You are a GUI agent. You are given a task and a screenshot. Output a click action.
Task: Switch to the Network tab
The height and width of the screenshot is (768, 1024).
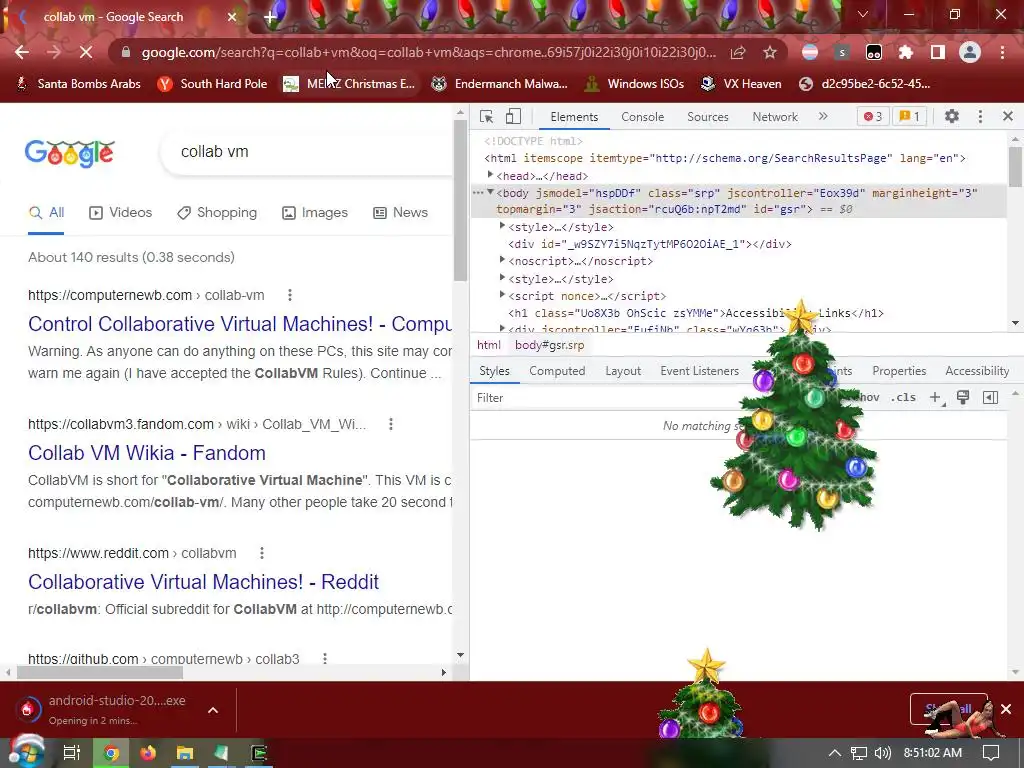pyautogui.click(x=775, y=117)
